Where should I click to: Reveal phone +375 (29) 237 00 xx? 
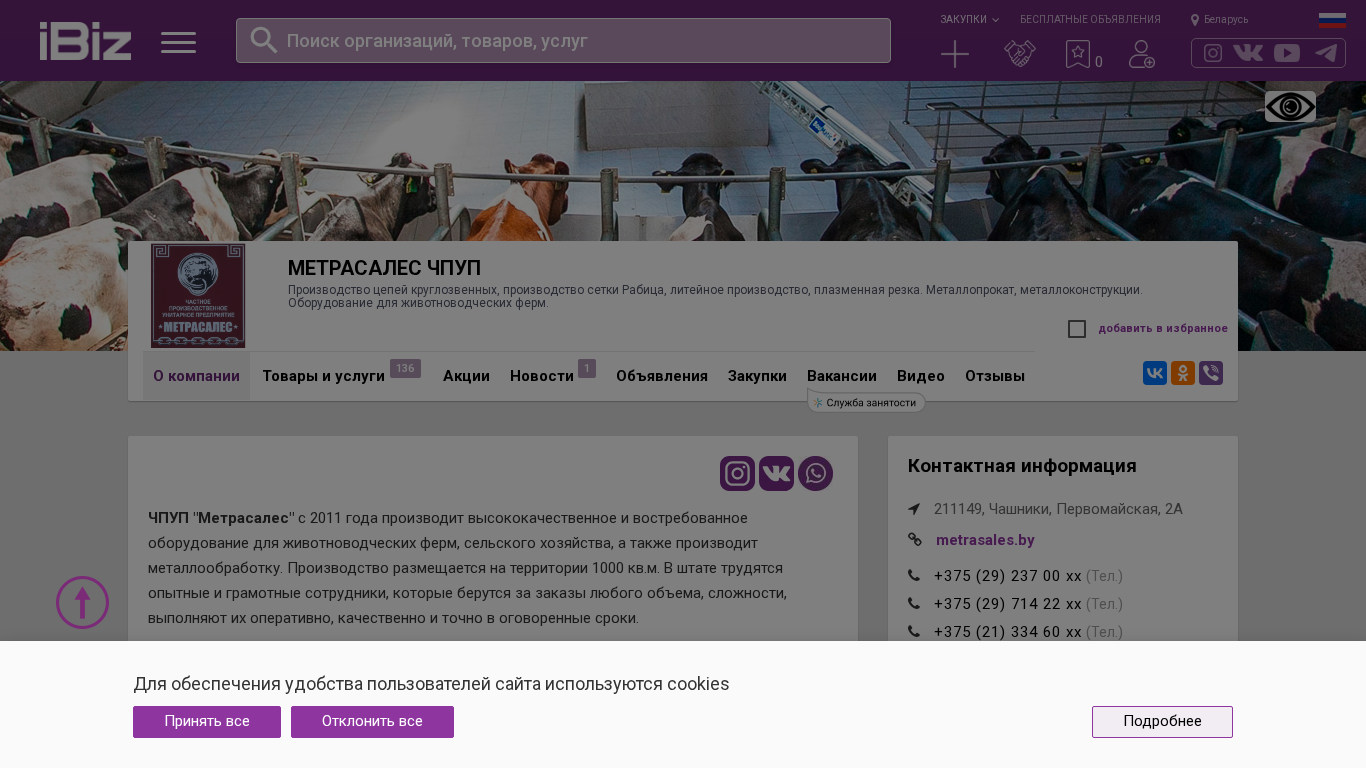click(1008, 576)
